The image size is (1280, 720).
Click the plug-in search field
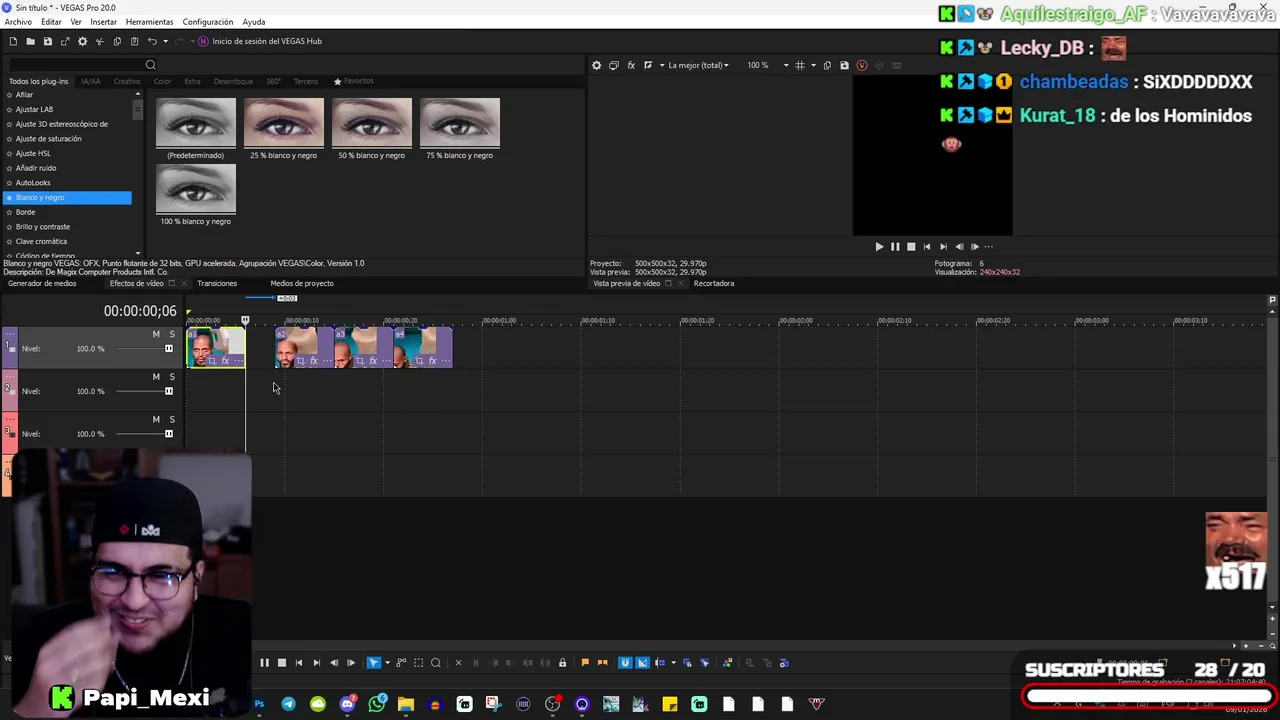pos(82,65)
